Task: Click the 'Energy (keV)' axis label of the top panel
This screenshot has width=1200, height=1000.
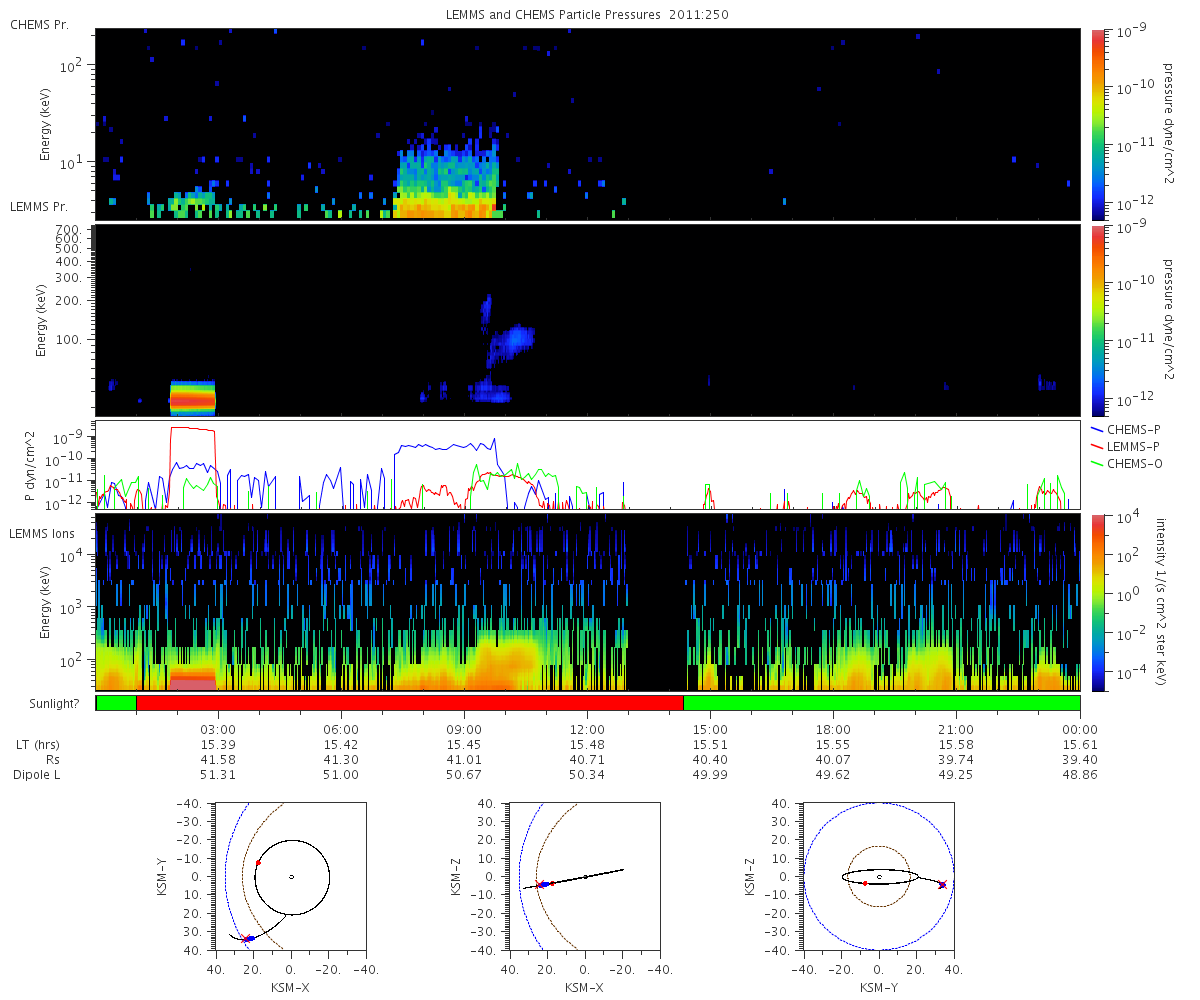Action: pos(46,125)
